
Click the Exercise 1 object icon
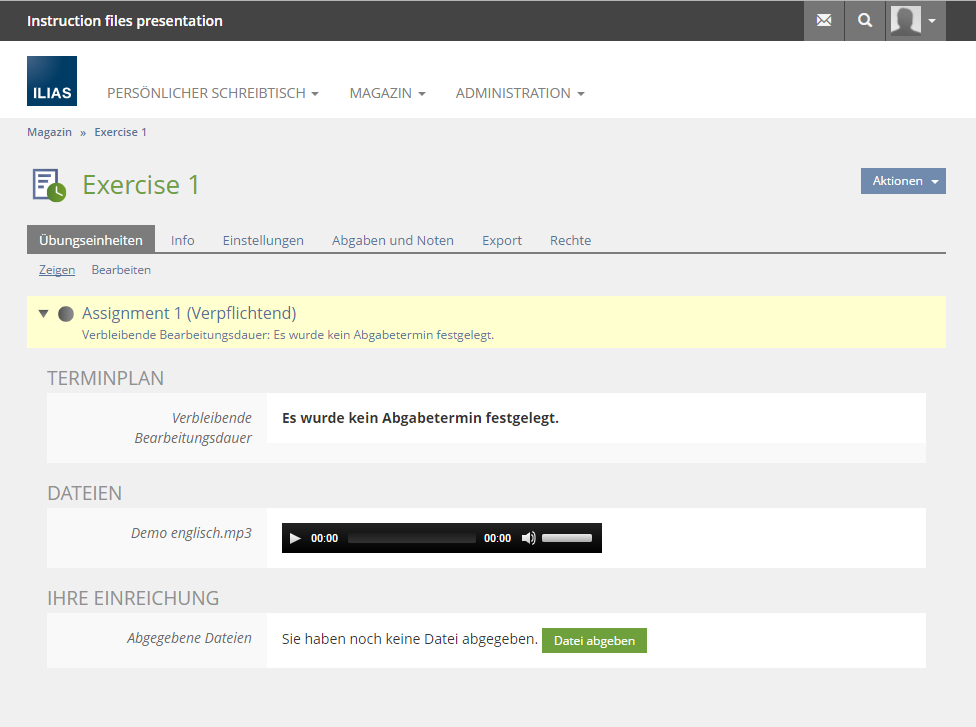tap(49, 185)
